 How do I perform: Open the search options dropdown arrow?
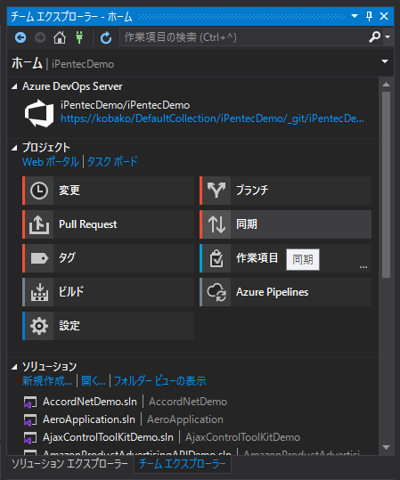[x=387, y=37]
